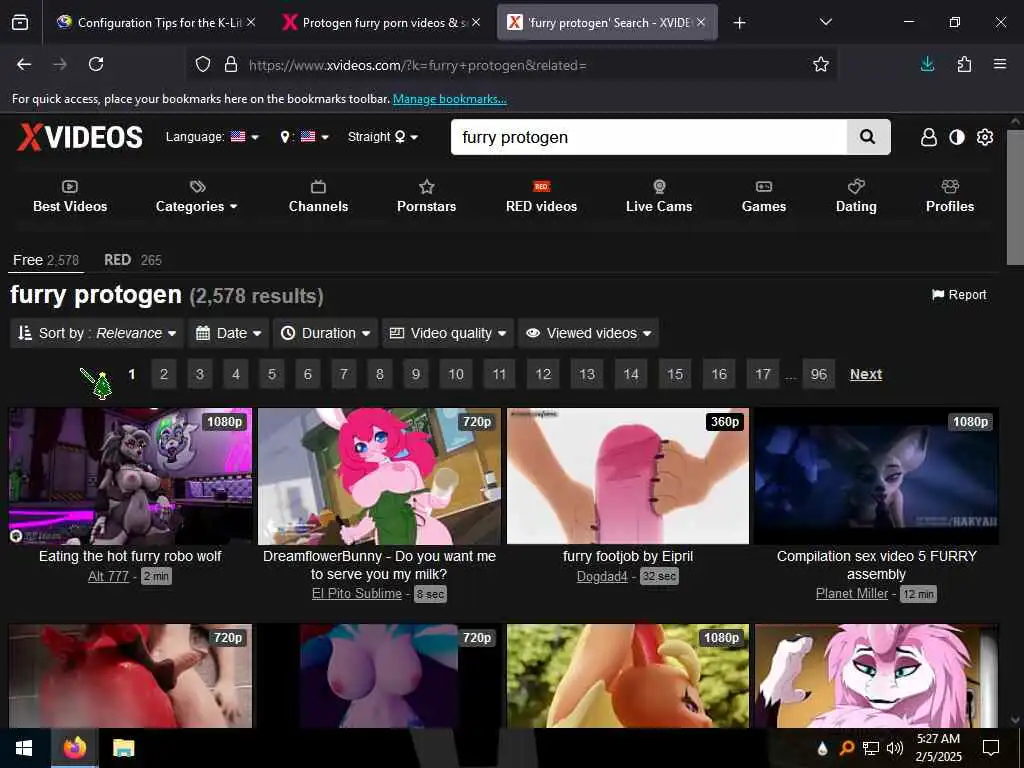
Task: Expand the location country dropdown
Action: click(x=304, y=136)
